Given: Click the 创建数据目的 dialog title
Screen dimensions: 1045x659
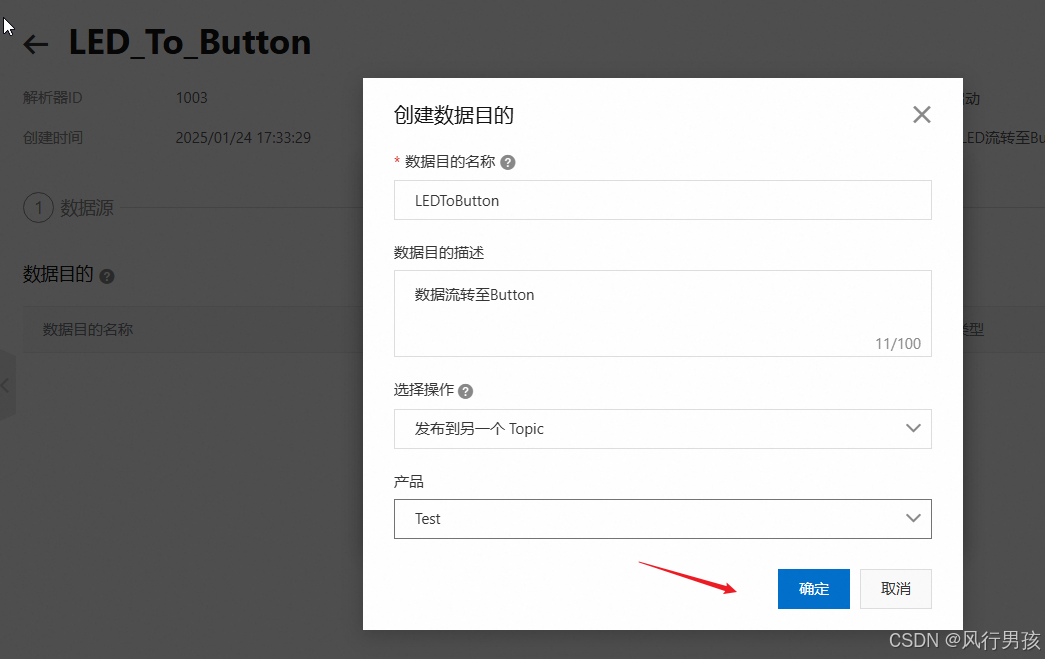Looking at the screenshot, I should (x=454, y=115).
